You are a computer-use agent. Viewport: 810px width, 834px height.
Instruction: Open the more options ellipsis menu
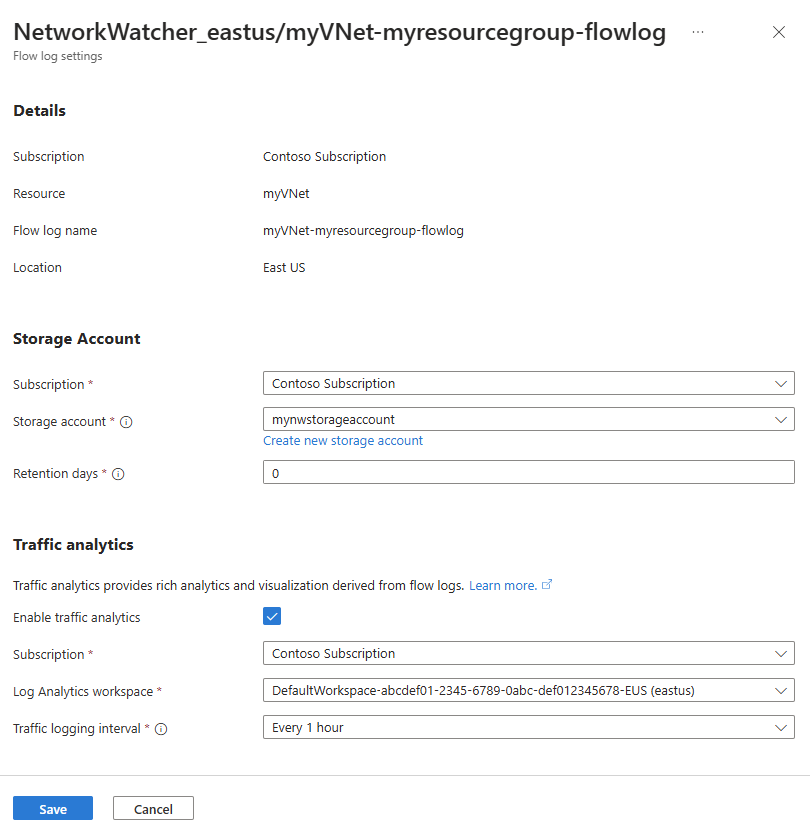point(698,32)
